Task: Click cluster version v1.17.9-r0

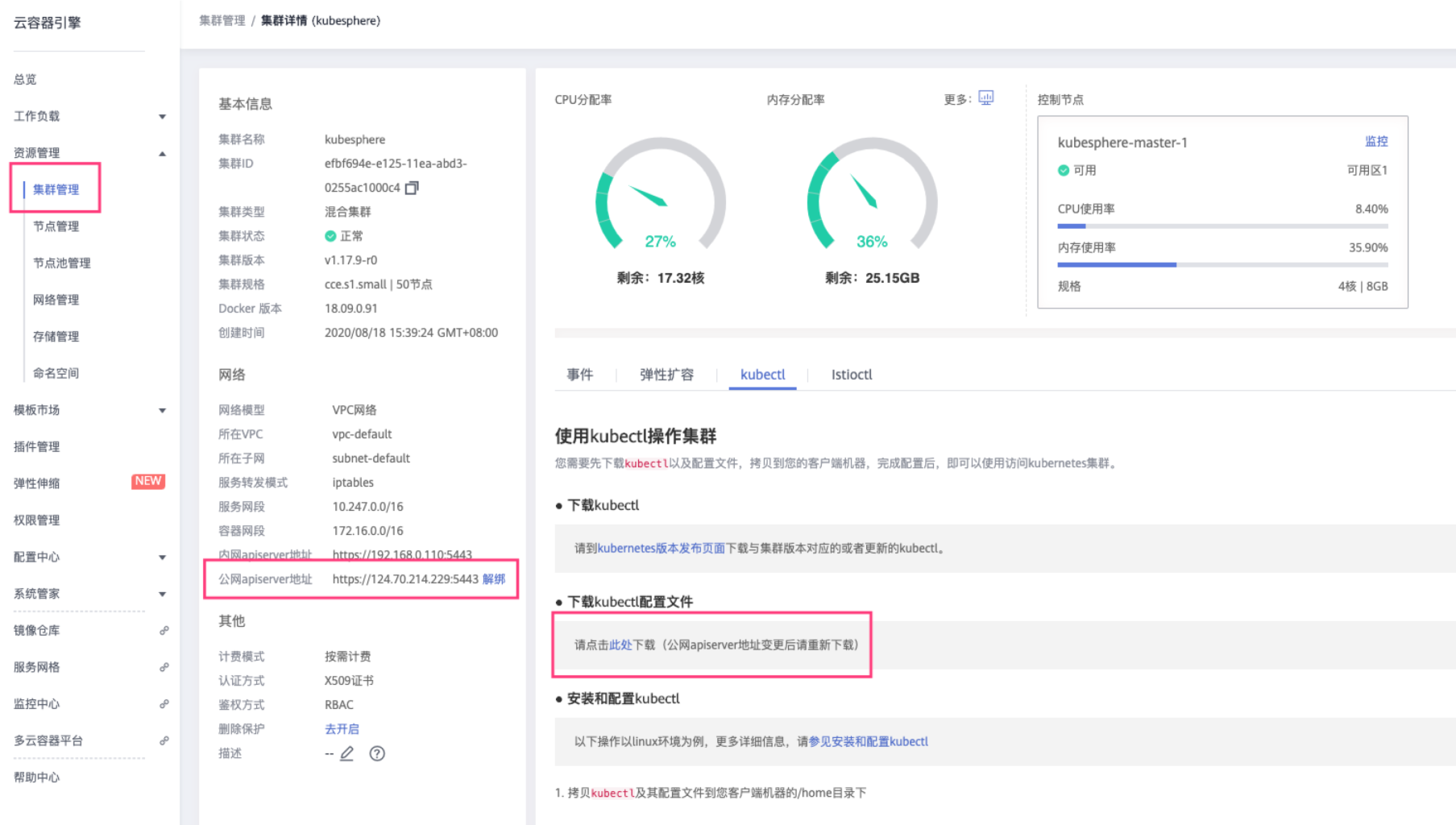Action: click(x=351, y=260)
